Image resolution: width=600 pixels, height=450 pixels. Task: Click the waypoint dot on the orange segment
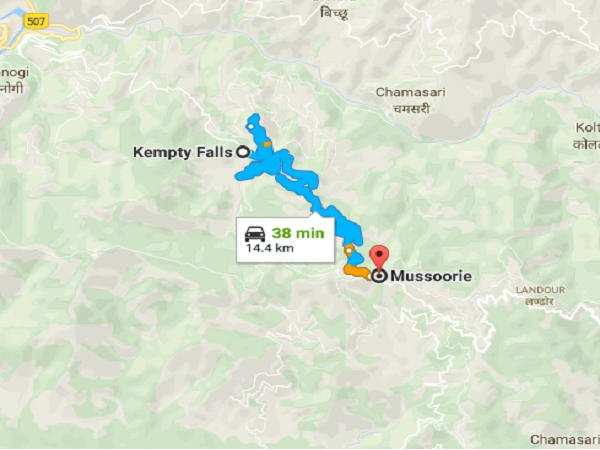click(x=349, y=251)
